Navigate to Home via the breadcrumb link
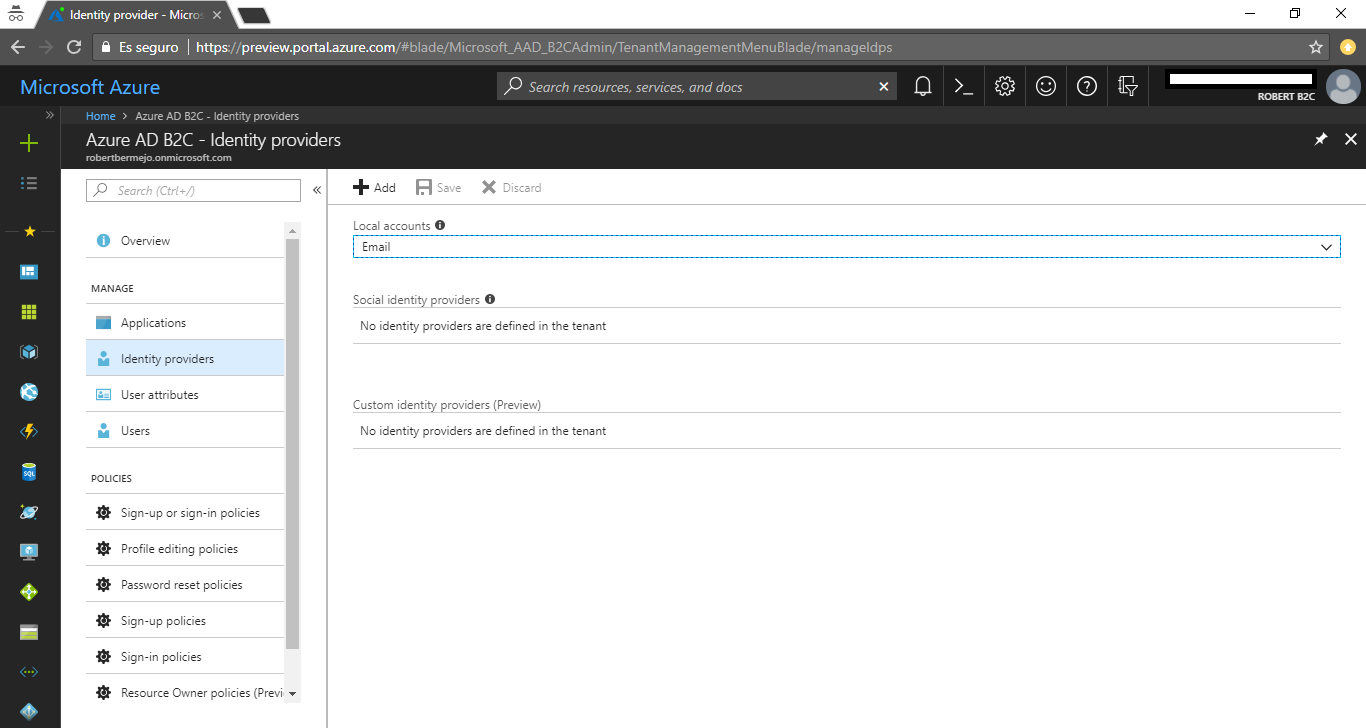Screen dimensions: 1366x728 [100, 115]
